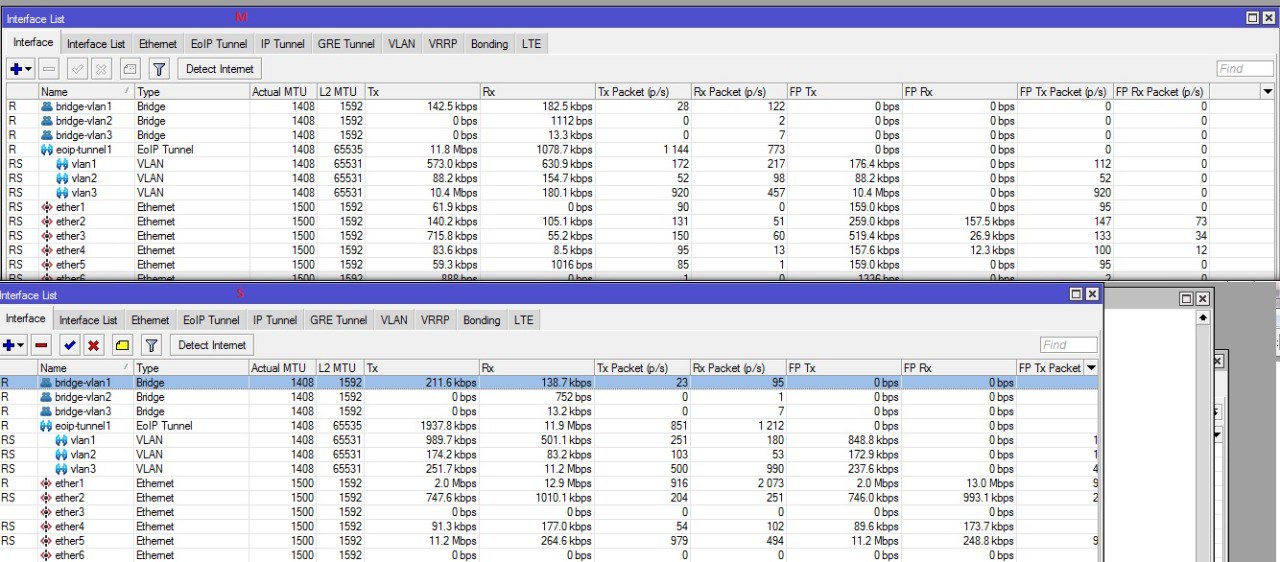Sort by Name column in top window
This screenshot has width=1280, height=562.
[85, 91]
